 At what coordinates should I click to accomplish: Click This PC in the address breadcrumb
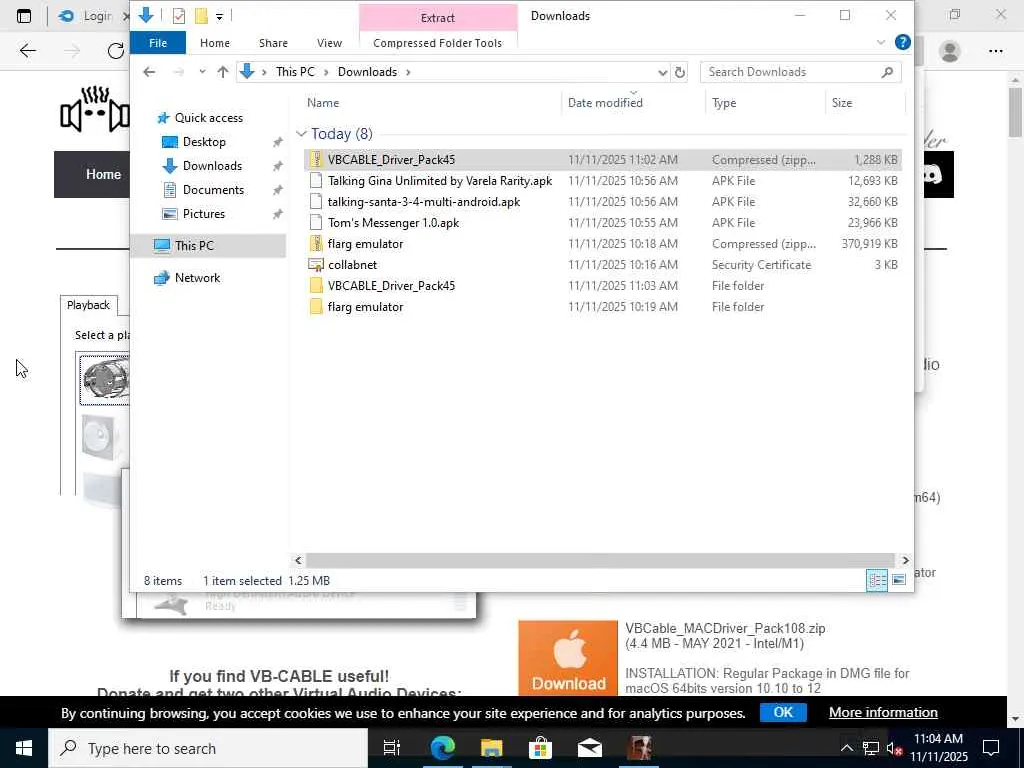point(295,72)
